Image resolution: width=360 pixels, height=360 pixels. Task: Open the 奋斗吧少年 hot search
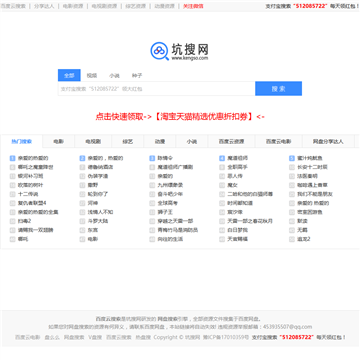point(170,194)
